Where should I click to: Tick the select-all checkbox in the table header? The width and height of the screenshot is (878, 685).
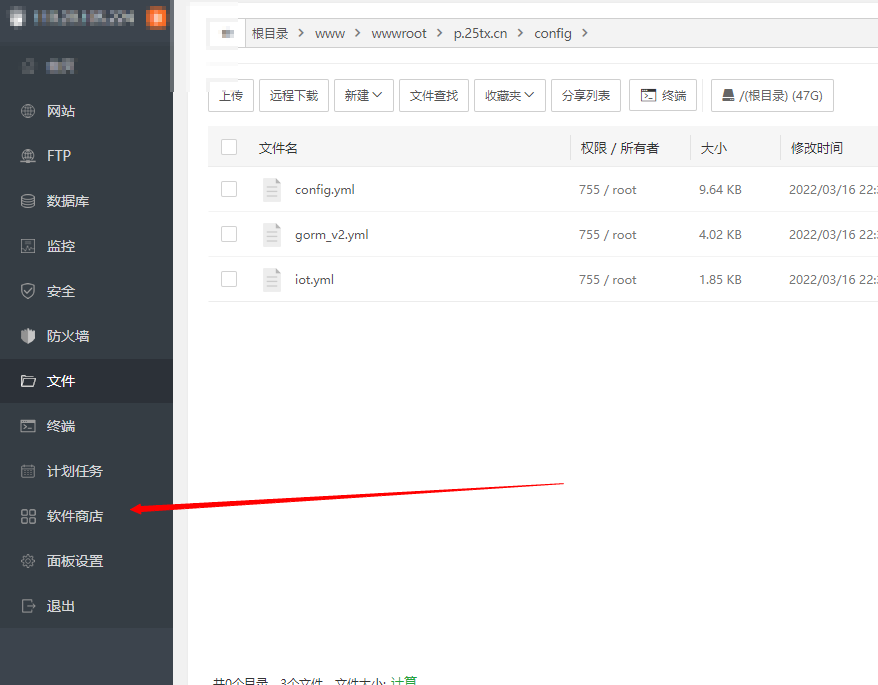[x=229, y=147]
